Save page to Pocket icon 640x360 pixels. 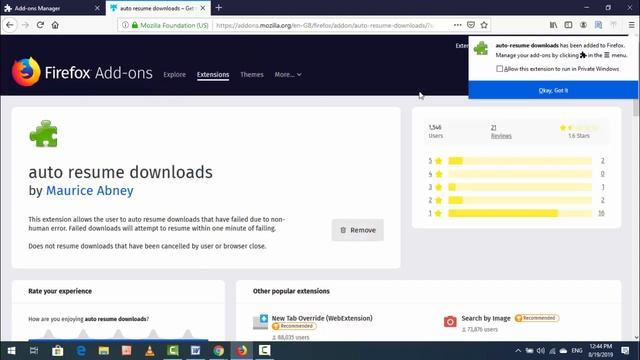pos(471,25)
